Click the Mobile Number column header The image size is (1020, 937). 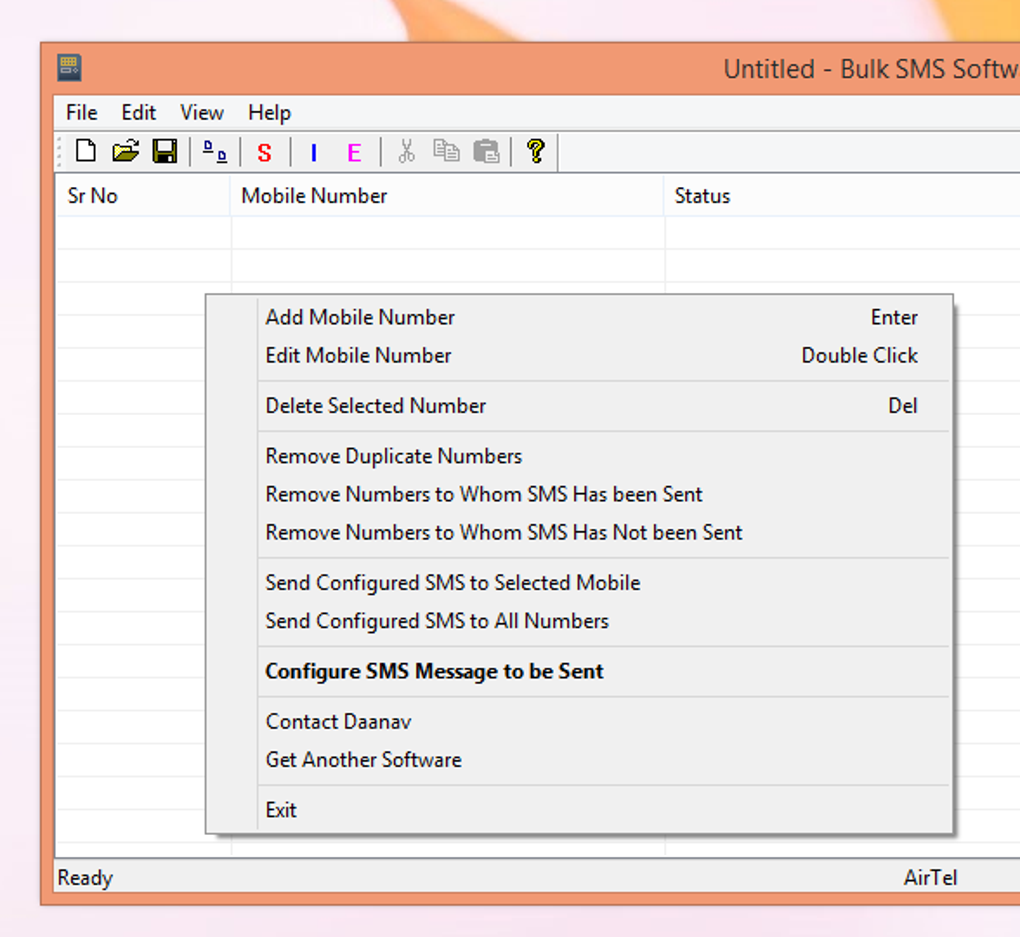314,196
